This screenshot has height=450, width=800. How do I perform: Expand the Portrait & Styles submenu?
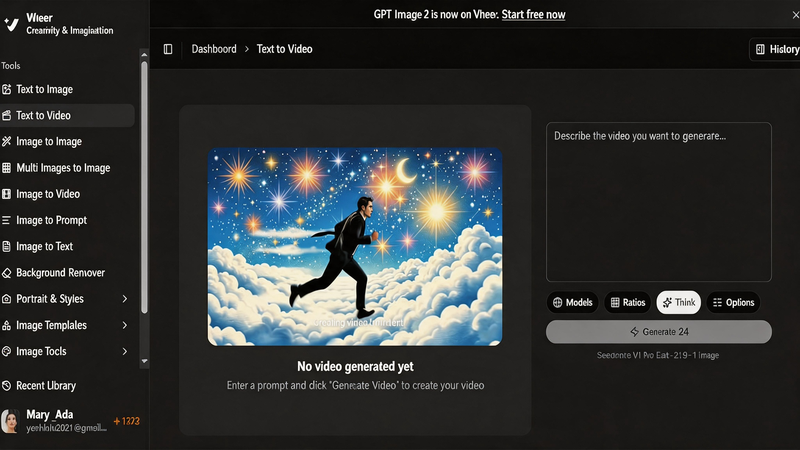[124, 299]
